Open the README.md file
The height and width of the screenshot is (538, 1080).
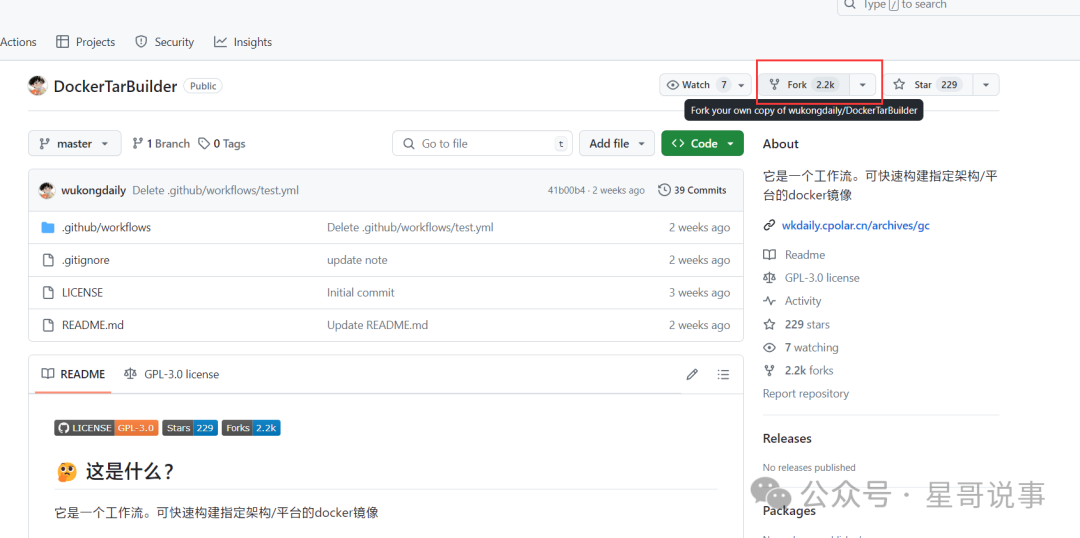click(92, 324)
